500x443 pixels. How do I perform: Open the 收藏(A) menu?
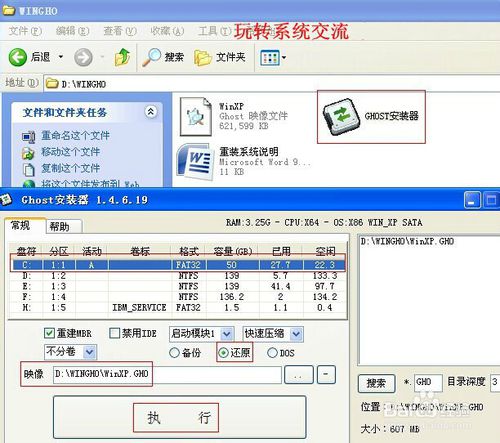point(167,31)
